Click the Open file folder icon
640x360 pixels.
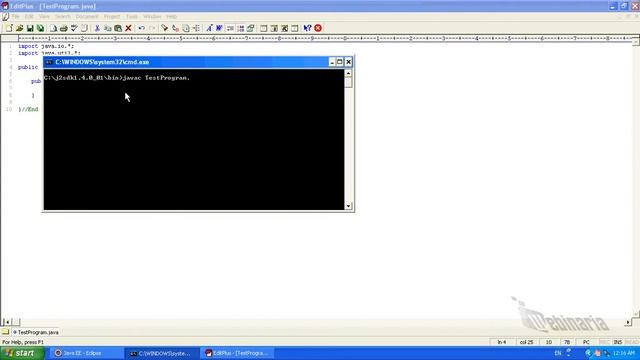coord(19,28)
